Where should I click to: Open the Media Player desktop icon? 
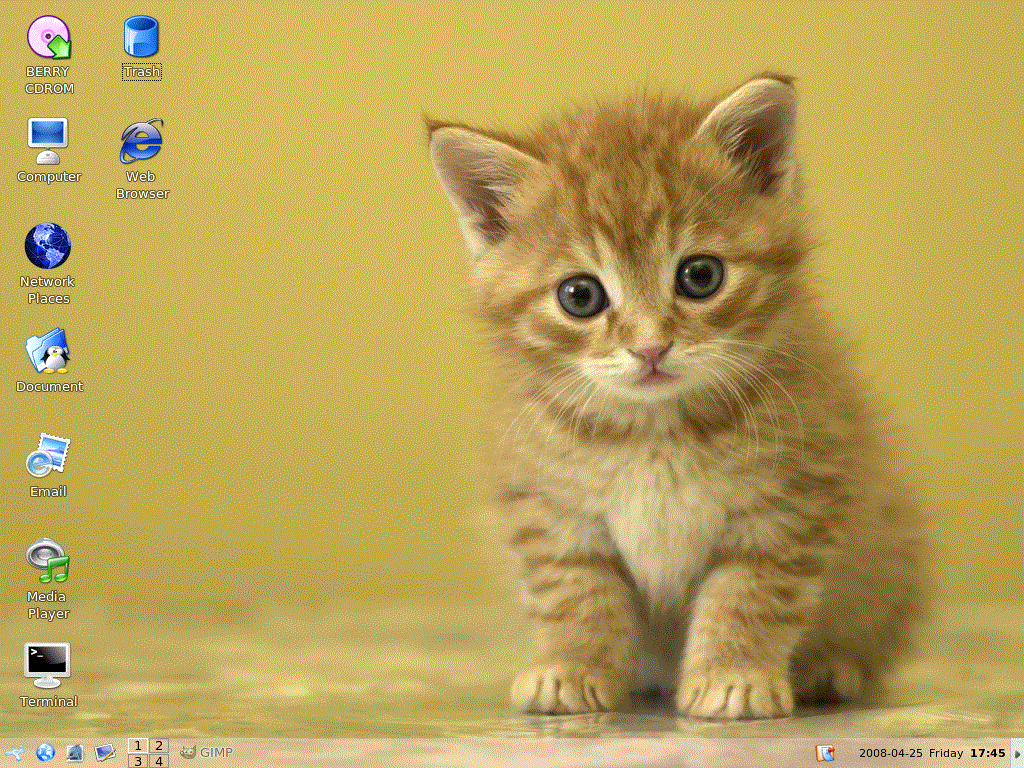[x=48, y=562]
